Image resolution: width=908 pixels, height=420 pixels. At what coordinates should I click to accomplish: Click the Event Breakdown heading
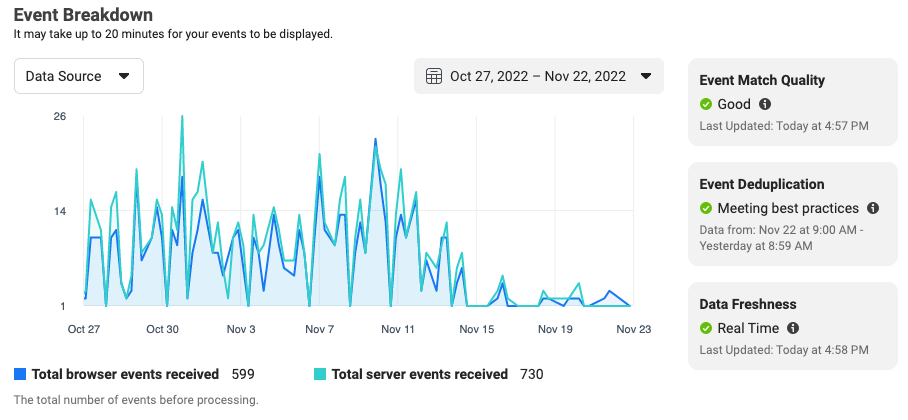coord(83,14)
